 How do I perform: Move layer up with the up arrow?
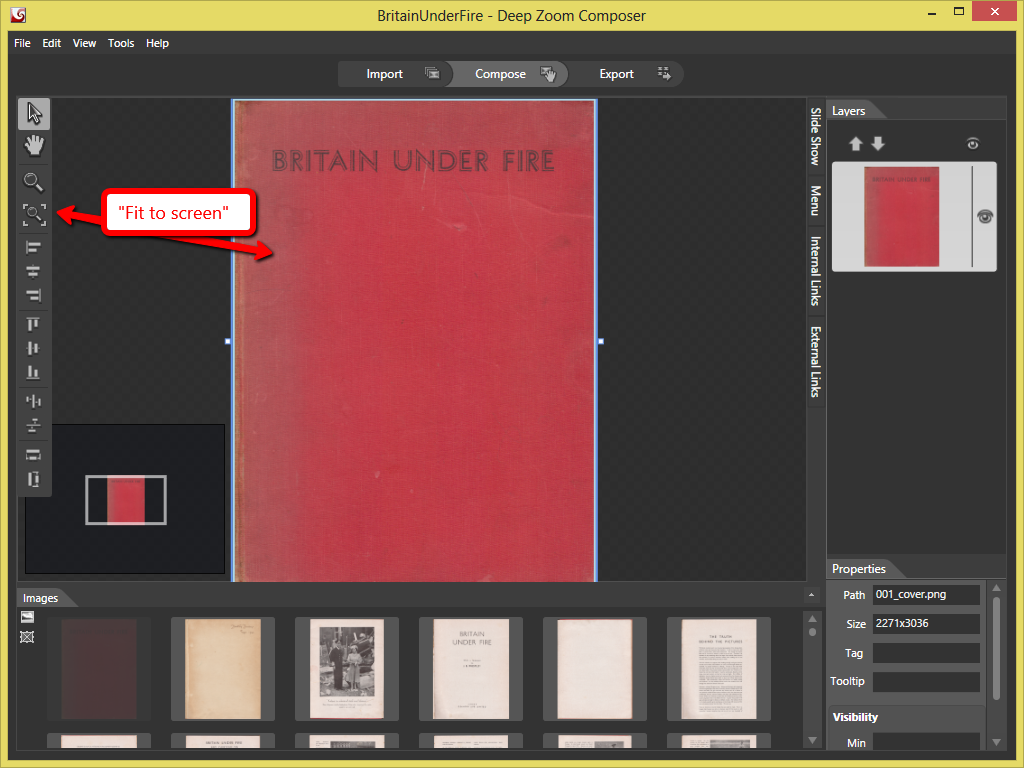coord(856,144)
